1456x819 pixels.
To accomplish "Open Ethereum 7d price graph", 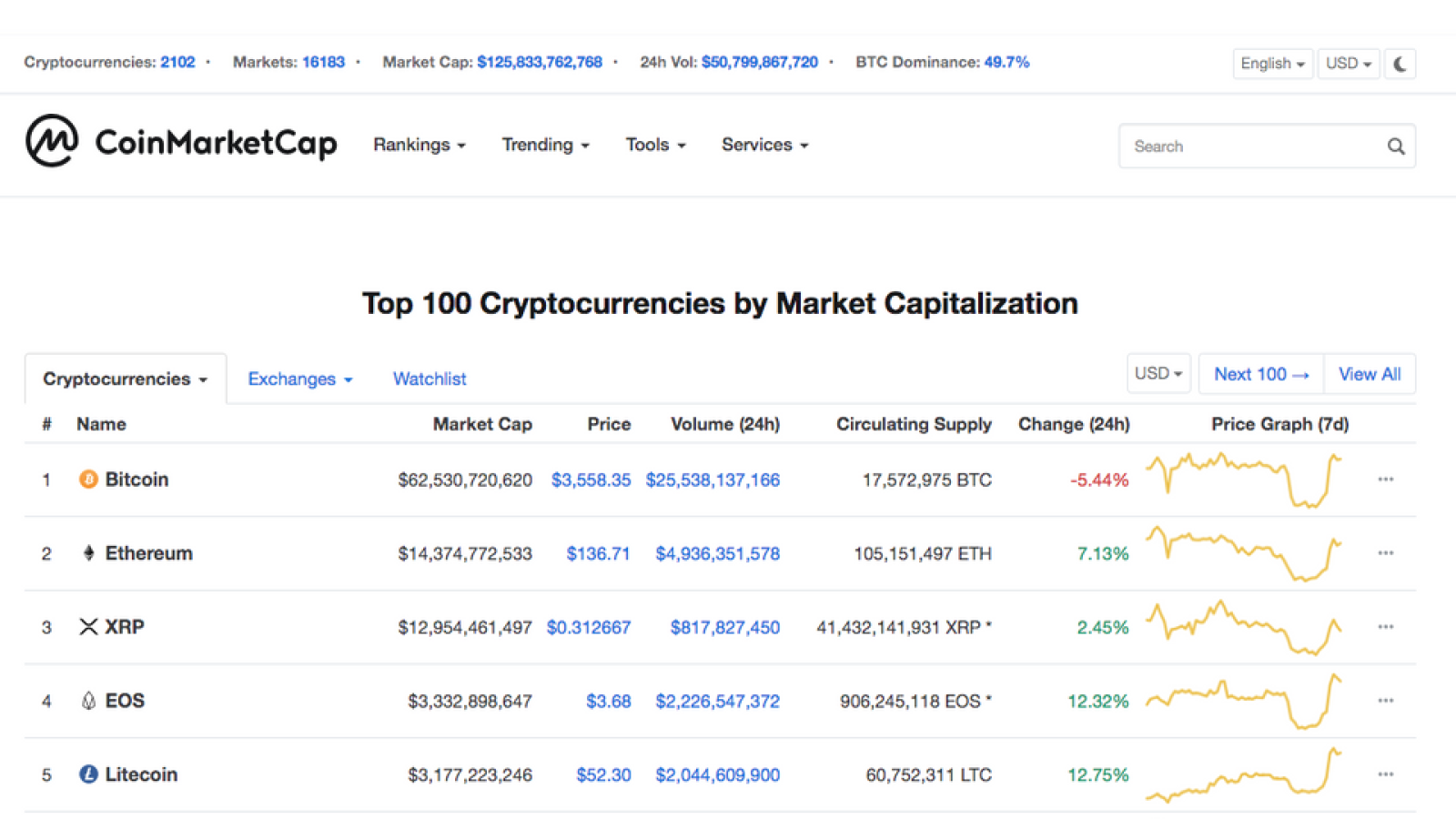I will pyautogui.click(x=1244, y=553).
